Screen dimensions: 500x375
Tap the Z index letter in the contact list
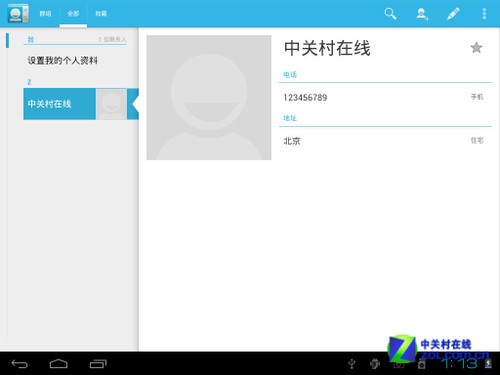(x=29, y=82)
